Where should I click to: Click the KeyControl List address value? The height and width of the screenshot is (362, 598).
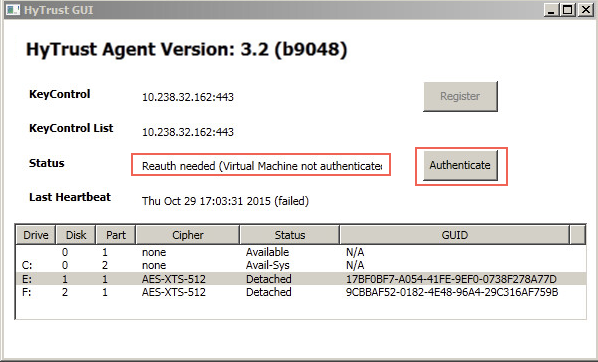click(188, 132)
